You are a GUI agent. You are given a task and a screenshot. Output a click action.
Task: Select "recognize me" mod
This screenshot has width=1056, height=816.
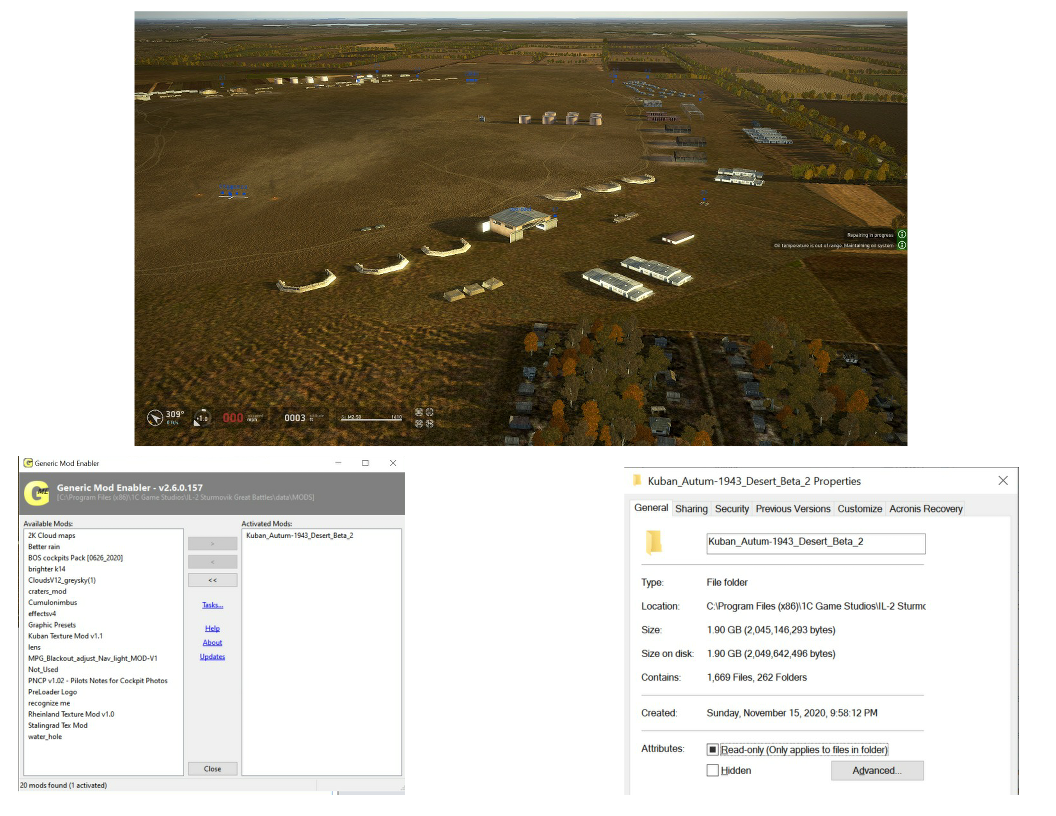pyautogui.click(x=48, y=703)
